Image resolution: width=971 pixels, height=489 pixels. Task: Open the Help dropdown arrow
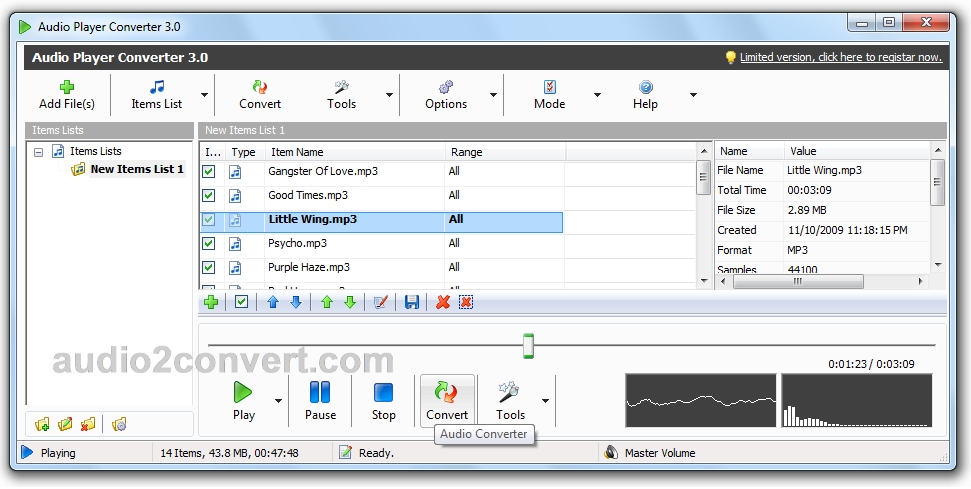point(693,95)
